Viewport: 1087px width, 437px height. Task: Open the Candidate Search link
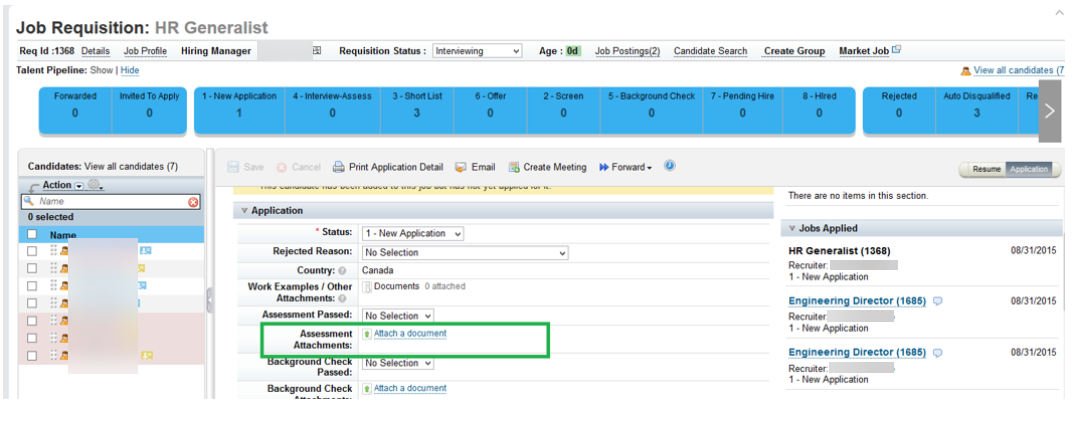pyautogui.click(x=711, y=51)
